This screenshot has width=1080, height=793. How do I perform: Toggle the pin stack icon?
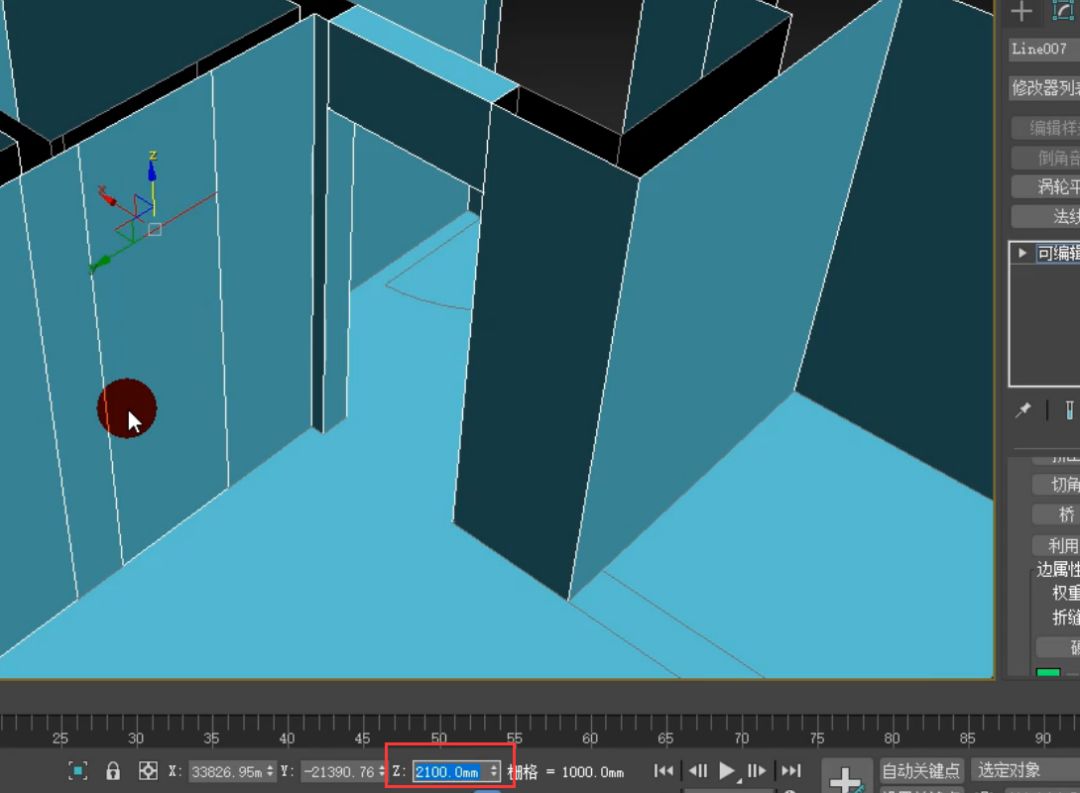pyautogui.click(x=1023, y=410)
